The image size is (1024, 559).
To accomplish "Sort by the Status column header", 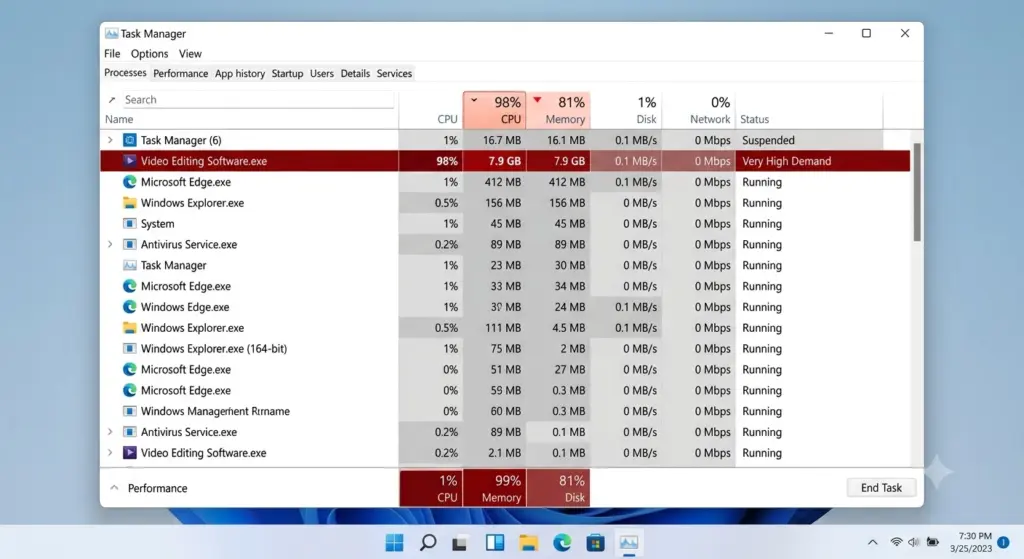I will 754,119.
